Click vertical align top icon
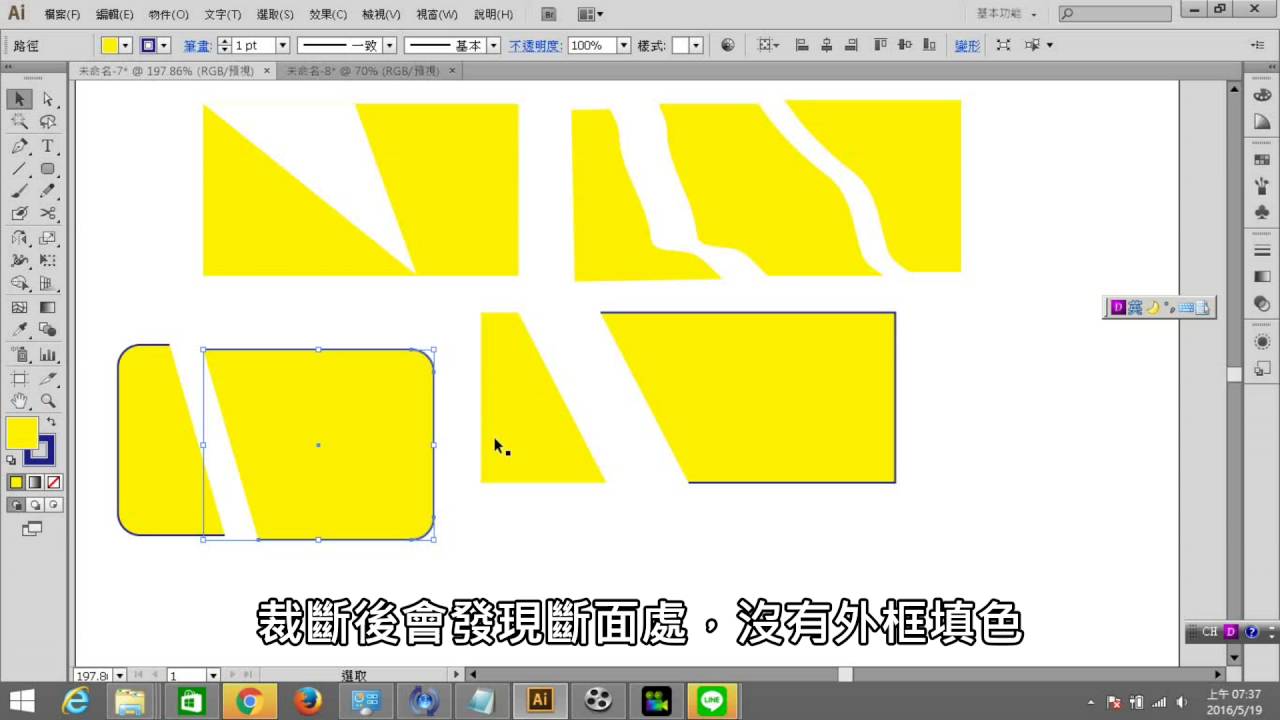Screen dimensions: 1280x720 click(x=880, y=45)
